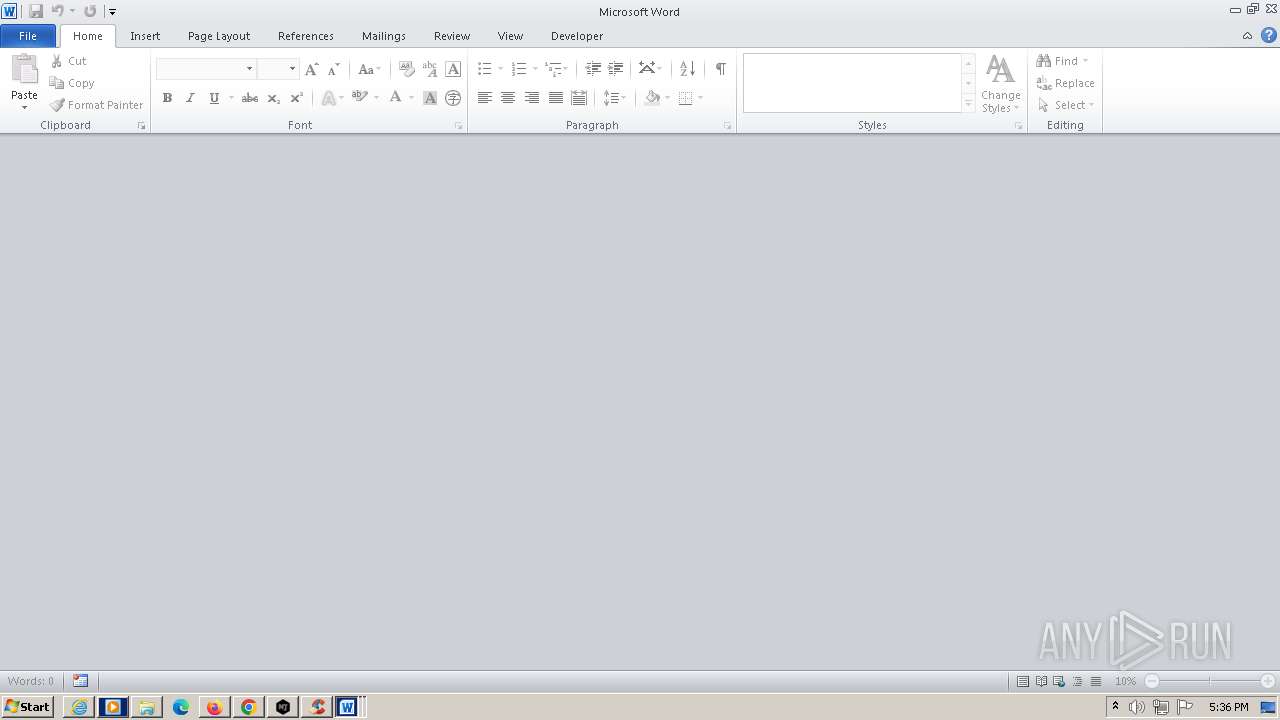The image size is (1280, 720).
Task: Click the Multilevel List icon
Action: 553,69
